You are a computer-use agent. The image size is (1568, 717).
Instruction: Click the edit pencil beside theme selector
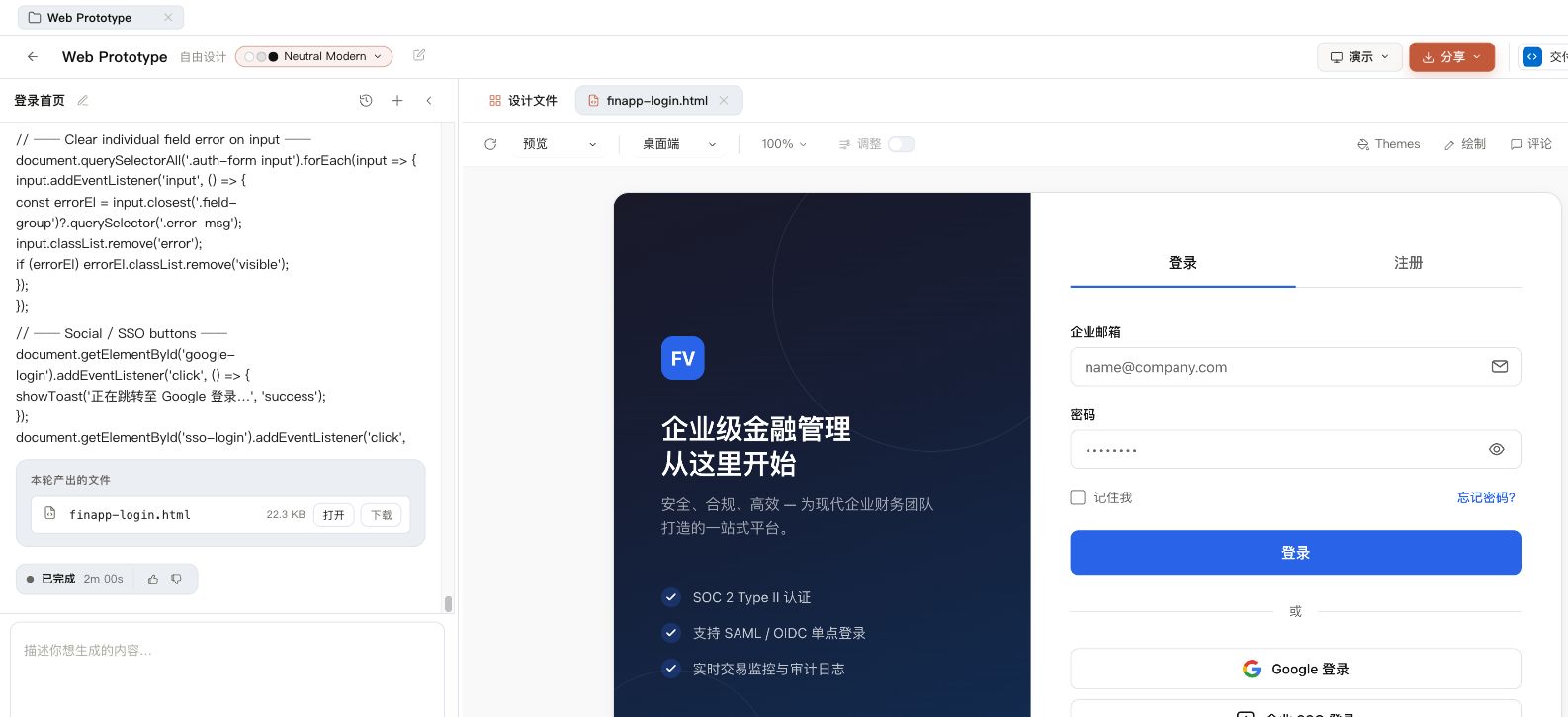(x=419, y=56)
